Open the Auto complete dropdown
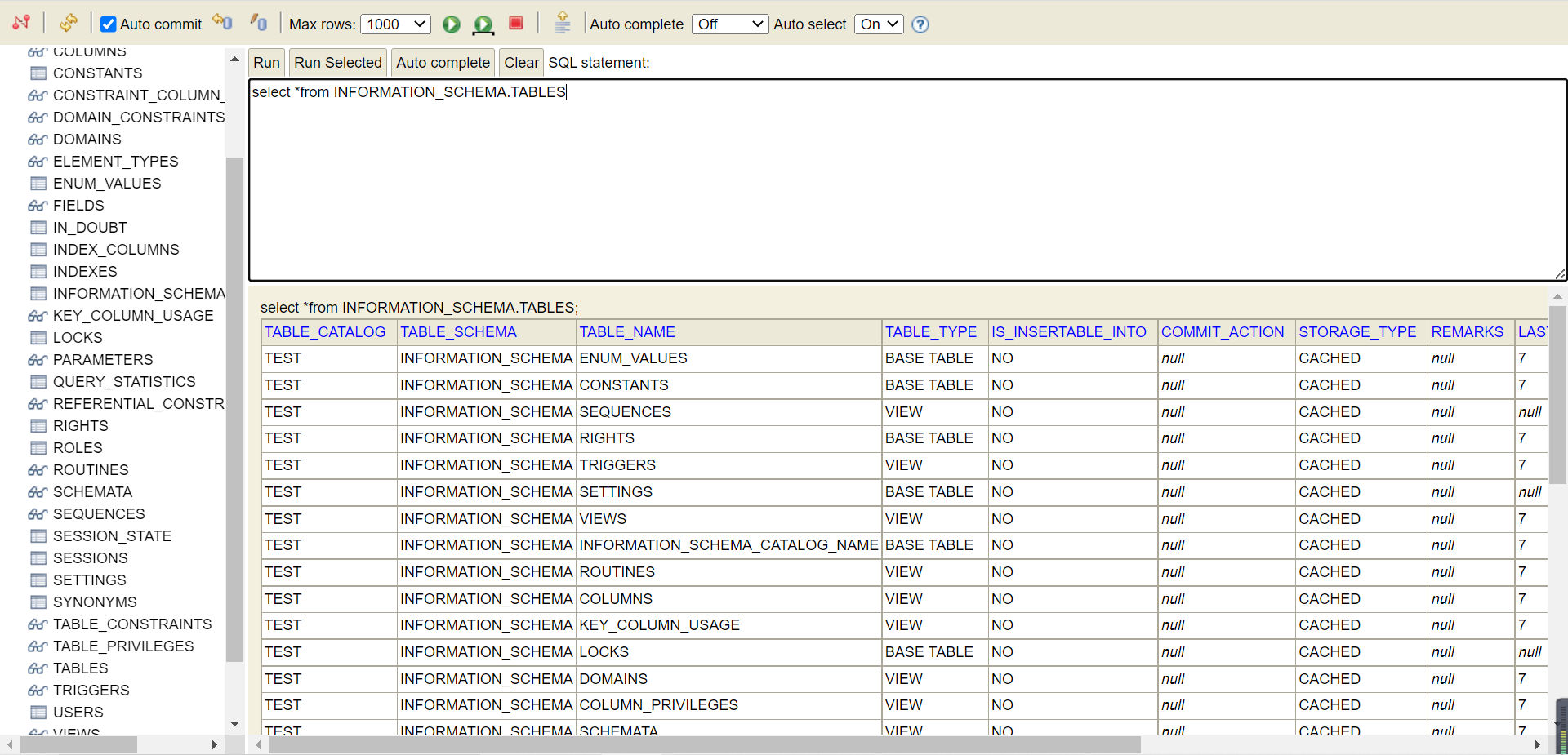 tap(730, 24)
